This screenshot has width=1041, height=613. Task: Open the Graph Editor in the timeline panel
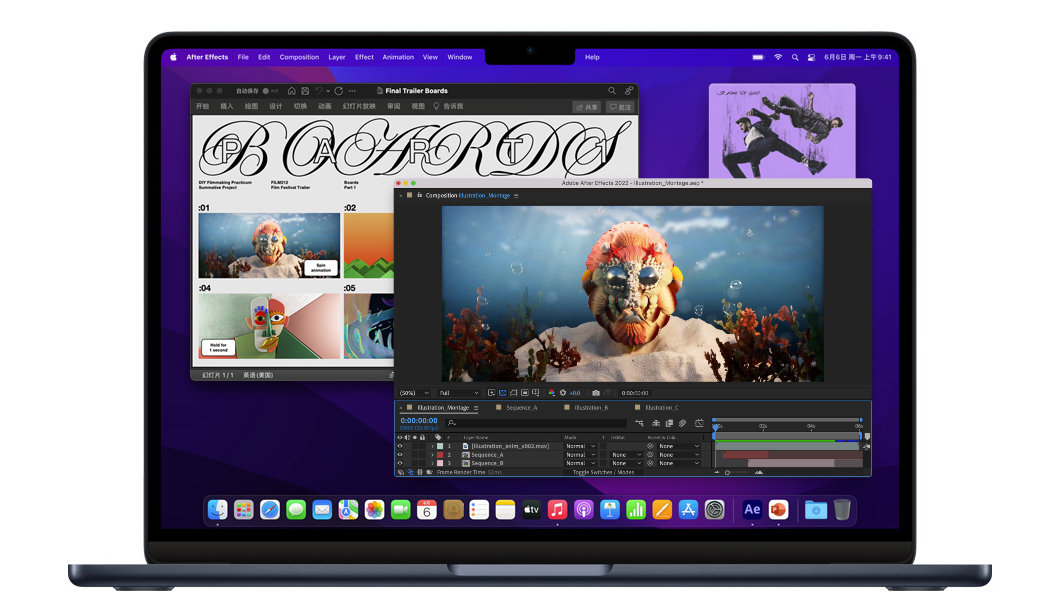[x=700, y=422]
